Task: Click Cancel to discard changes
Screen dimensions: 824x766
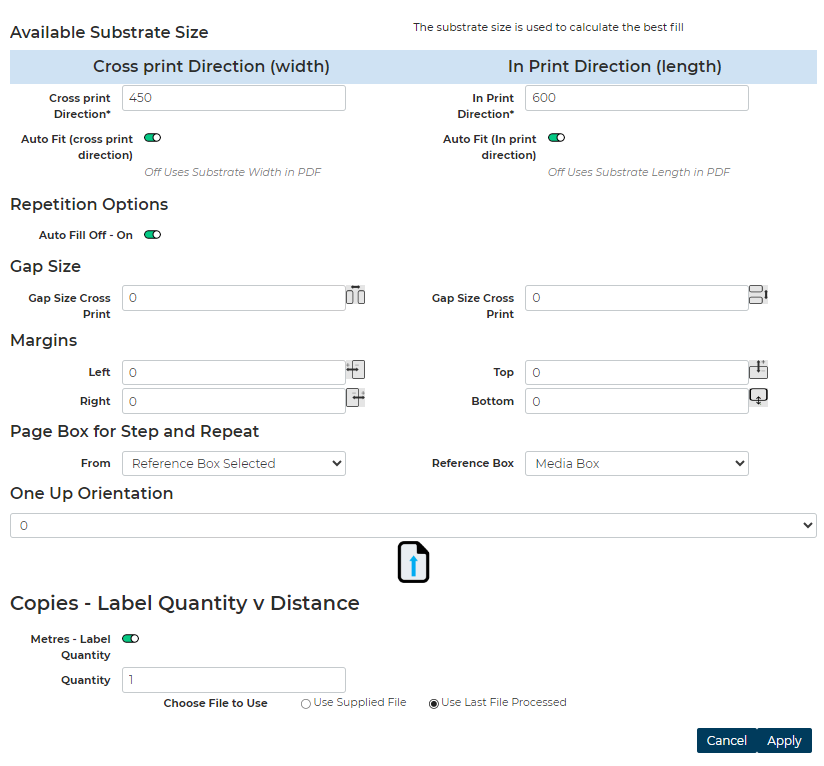Action: tap(726, 740)
